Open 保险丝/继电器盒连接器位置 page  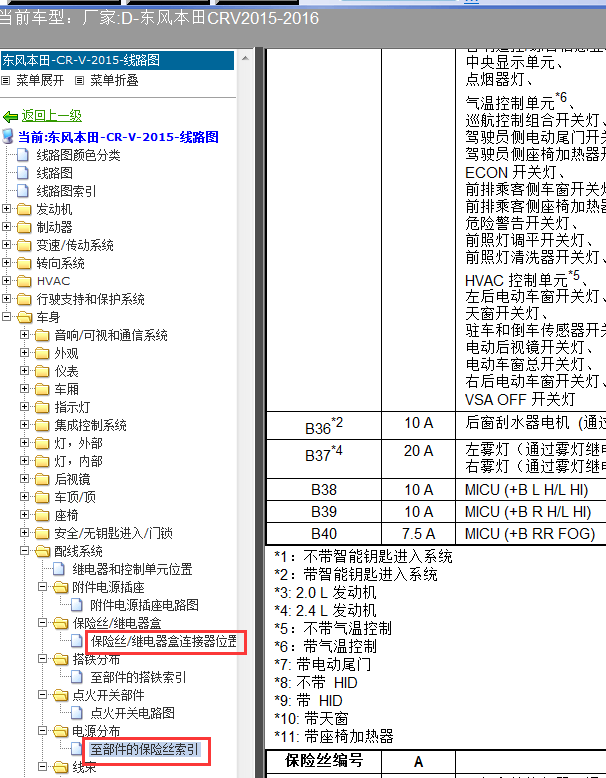coord(164,641)
